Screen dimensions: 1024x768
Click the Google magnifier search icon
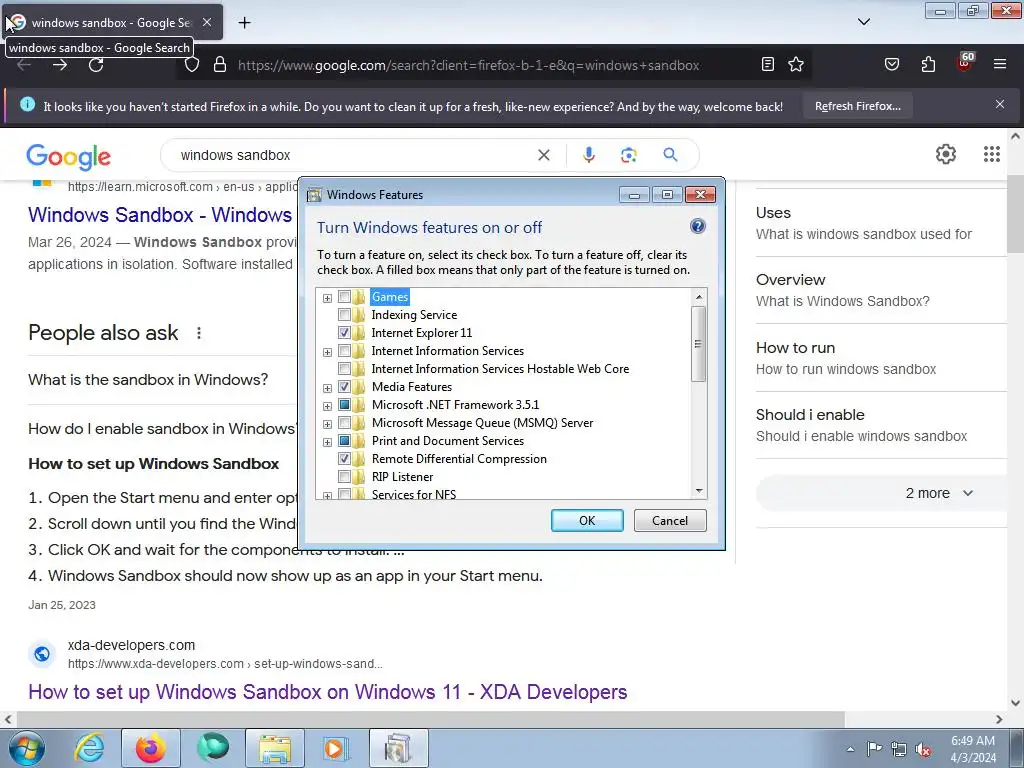(670, 155)
